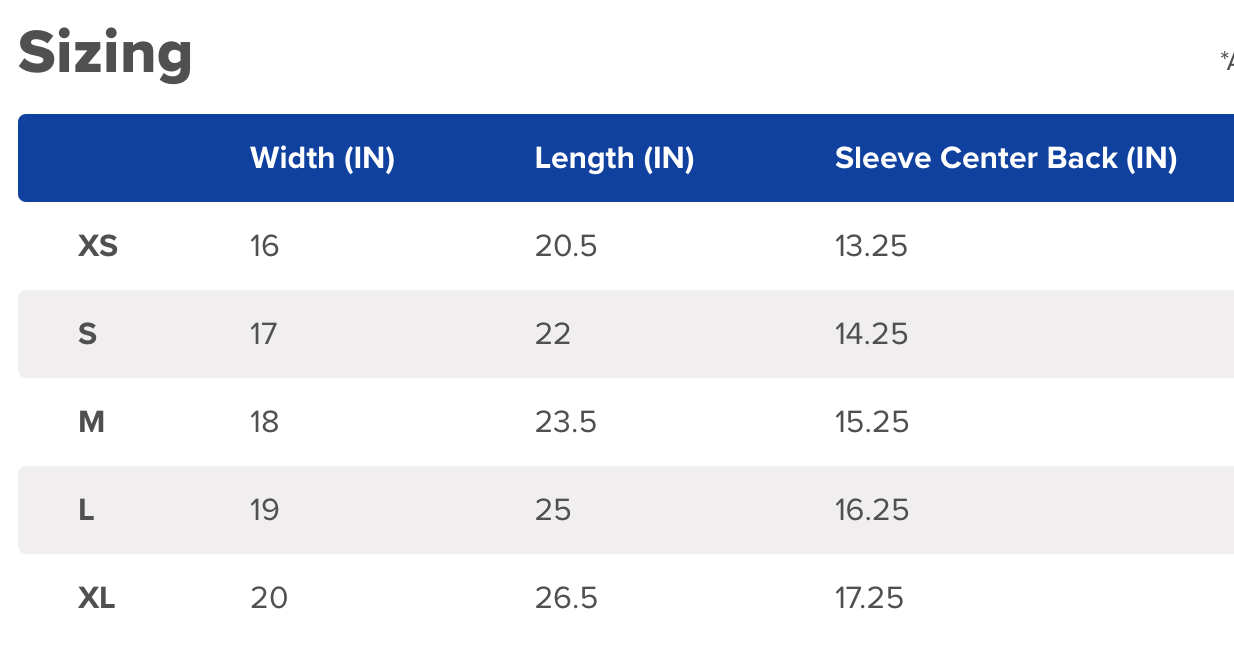The height and width of the screenshot is (648, 1234).
Task: Click the M length value 23.5
Action: pos(566,422)
